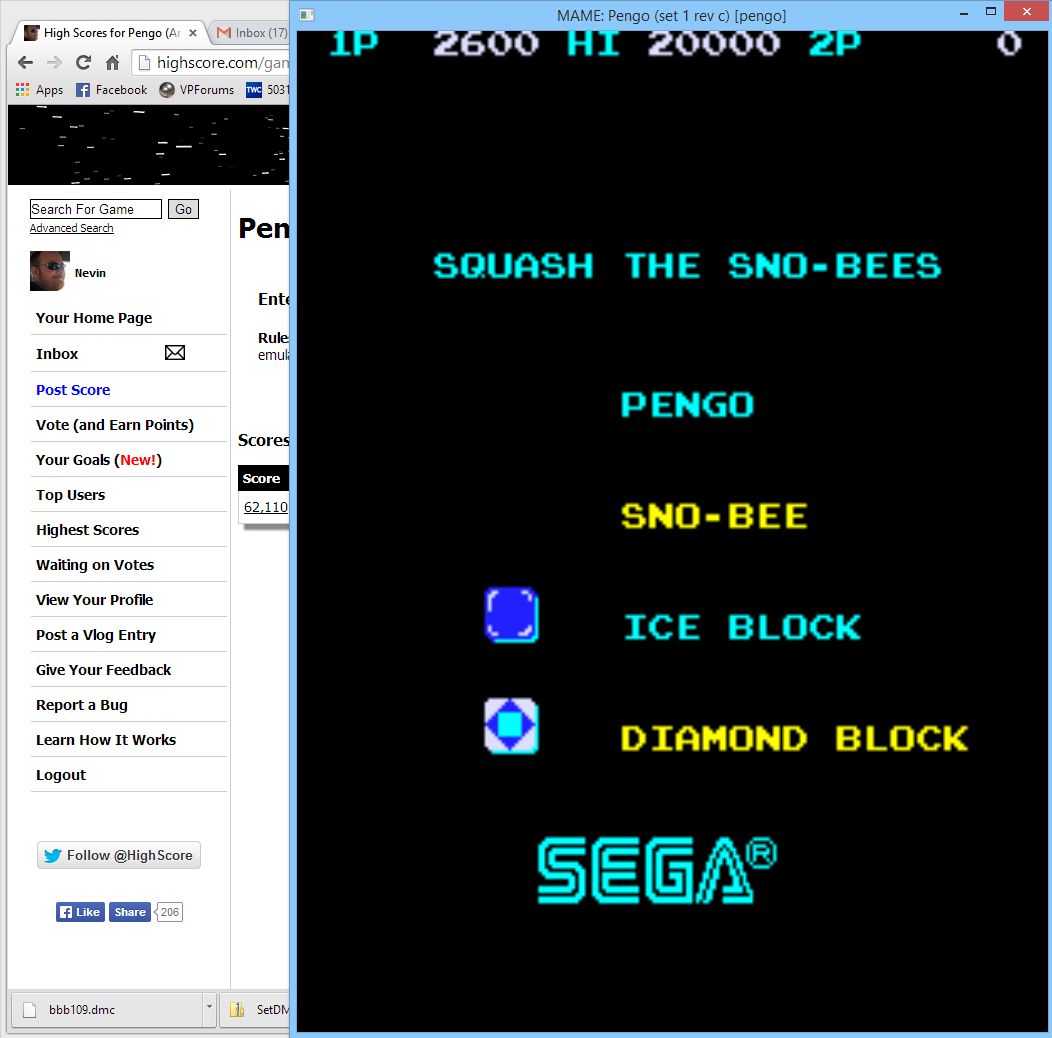Open the Advanced Search link

pos(71,228)
